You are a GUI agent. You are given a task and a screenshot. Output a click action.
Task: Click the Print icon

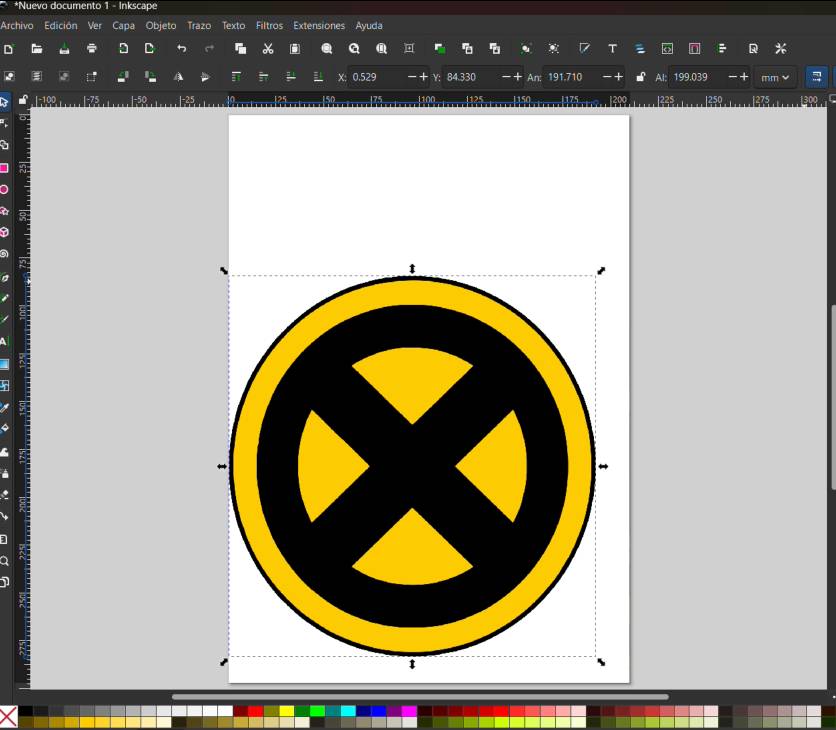point(92,49)
